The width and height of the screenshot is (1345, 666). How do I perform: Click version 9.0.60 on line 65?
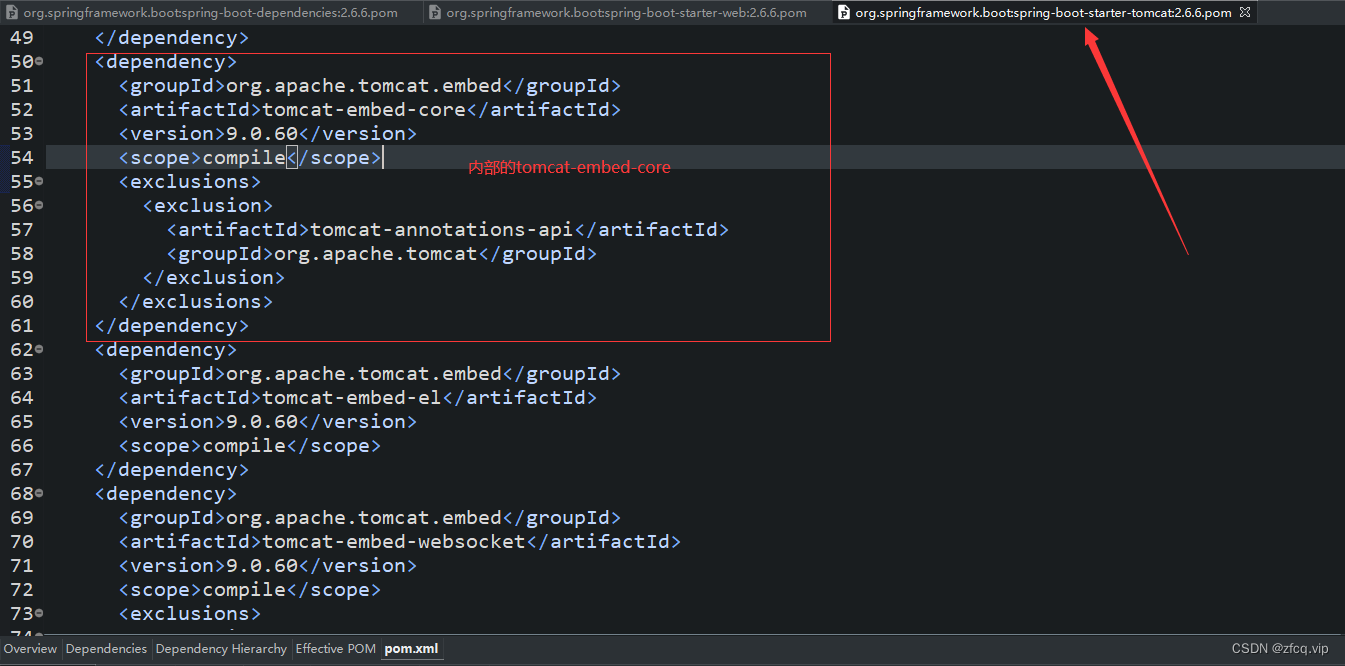pos(262,421)
